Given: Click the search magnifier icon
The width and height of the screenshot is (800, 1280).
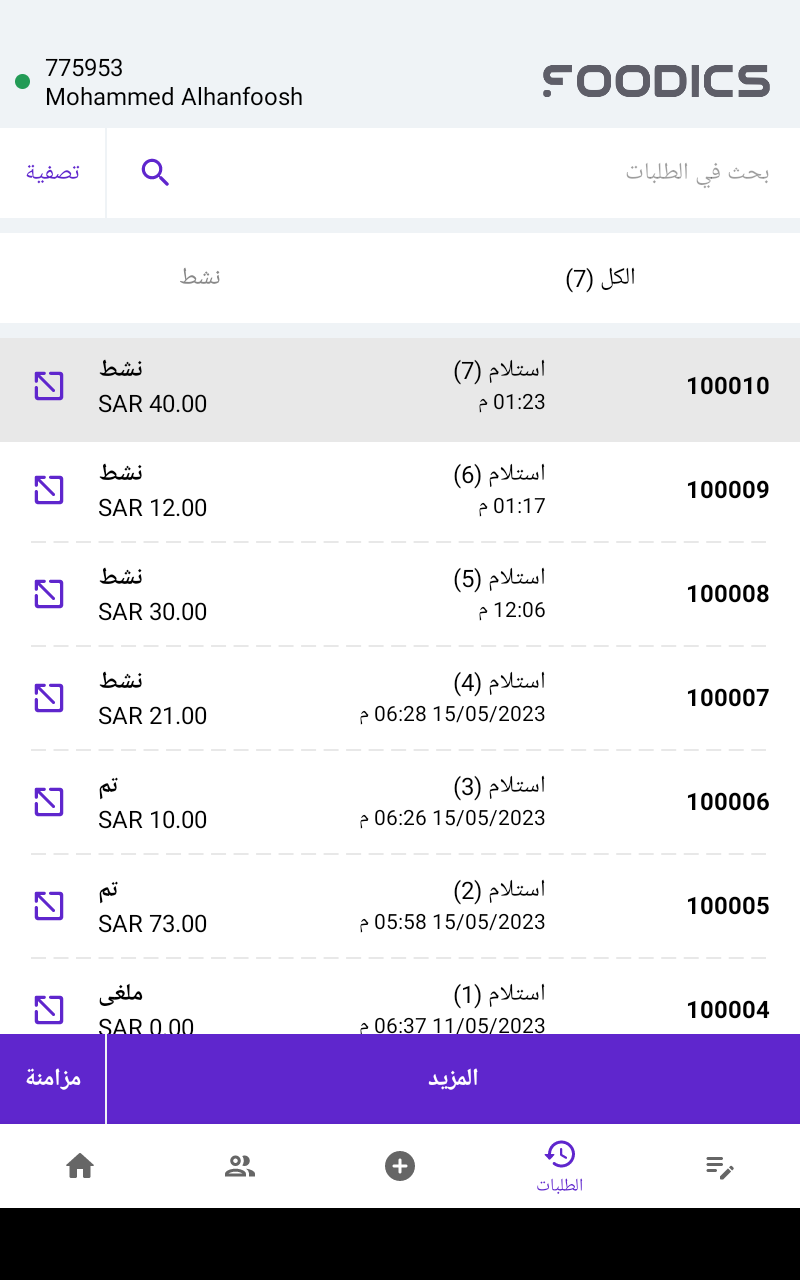Looking at the screenshot, I should (155, 173).
